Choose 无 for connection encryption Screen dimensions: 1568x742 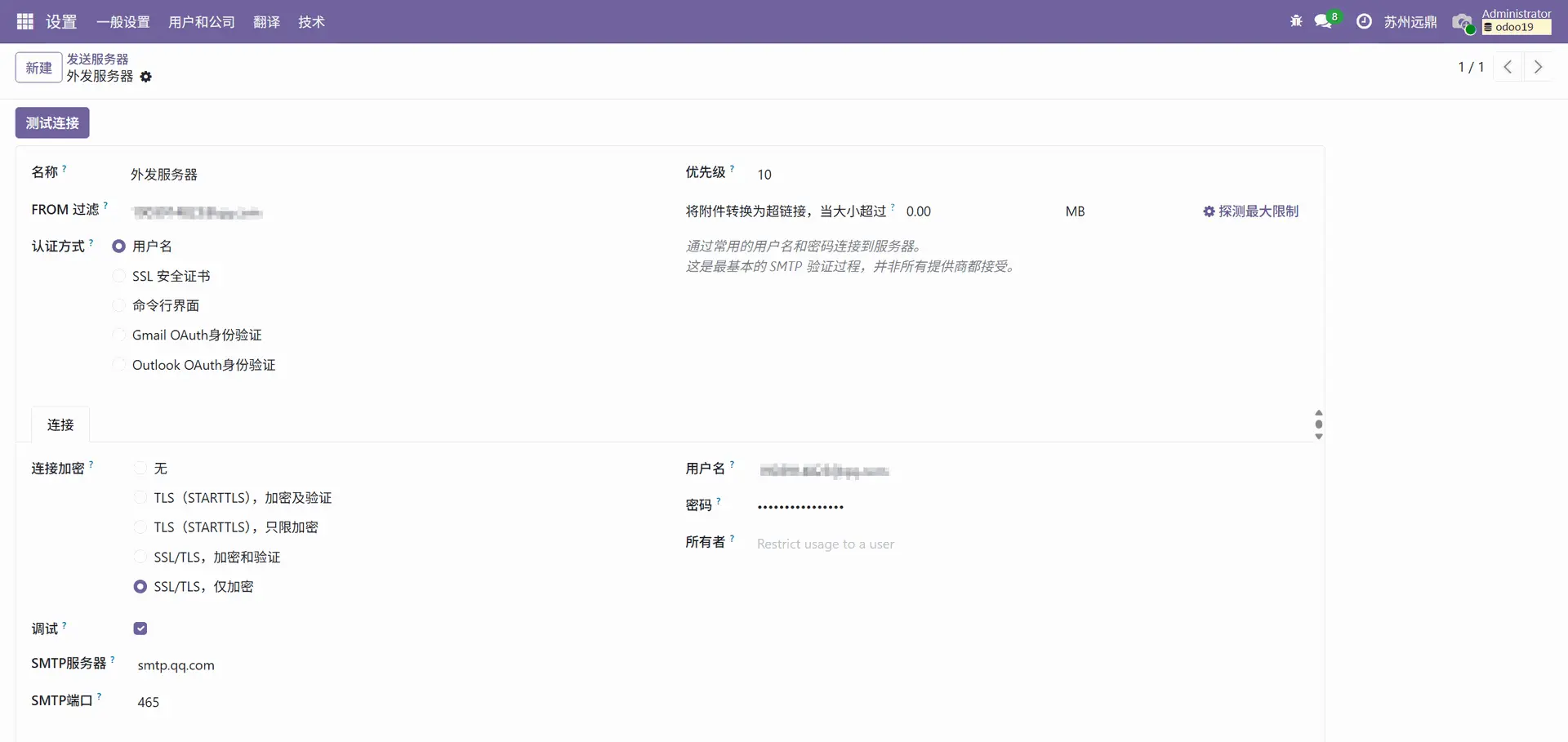(x=140, y=469)
